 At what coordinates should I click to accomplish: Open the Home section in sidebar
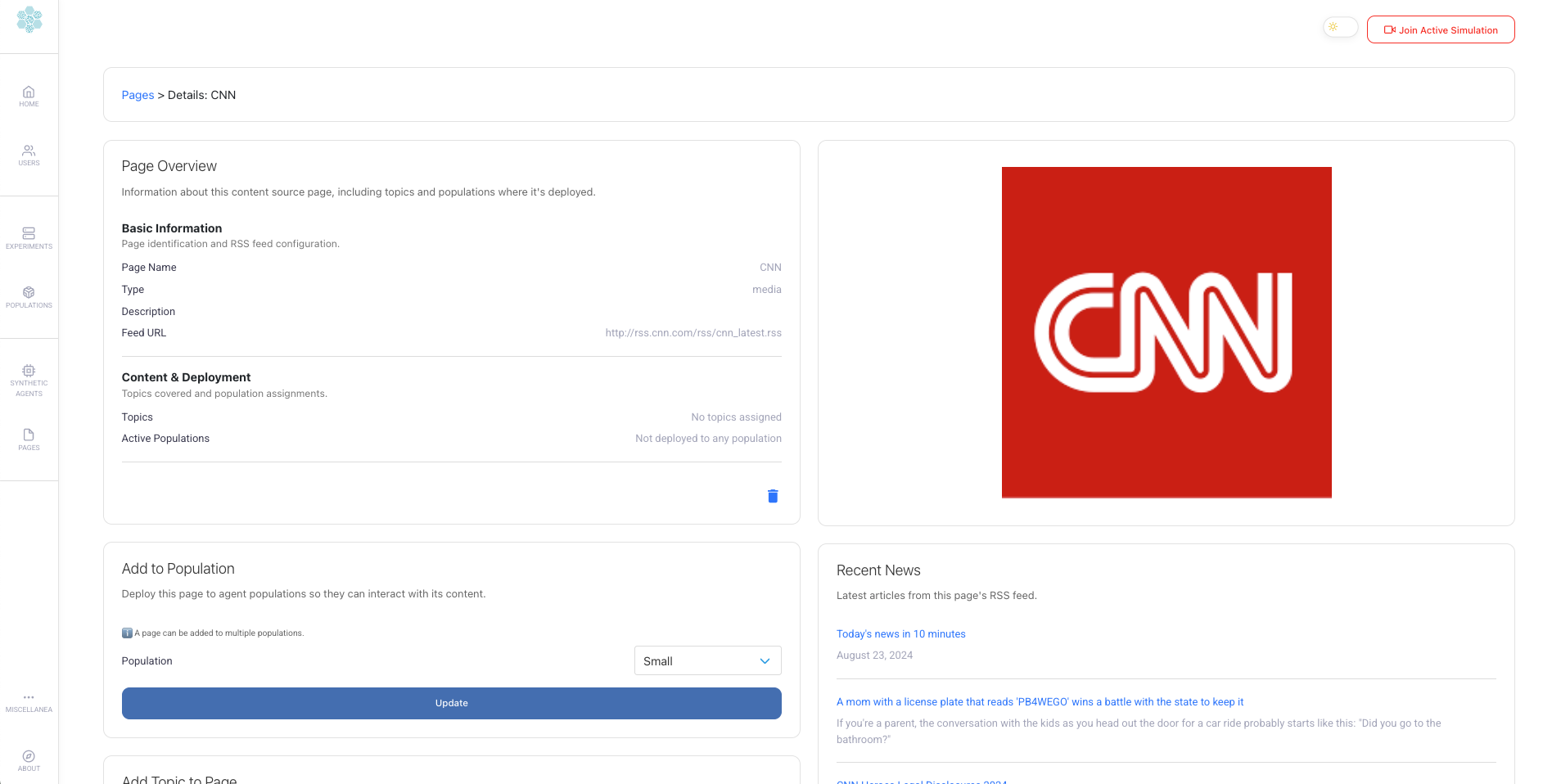[x=29, y=97]
